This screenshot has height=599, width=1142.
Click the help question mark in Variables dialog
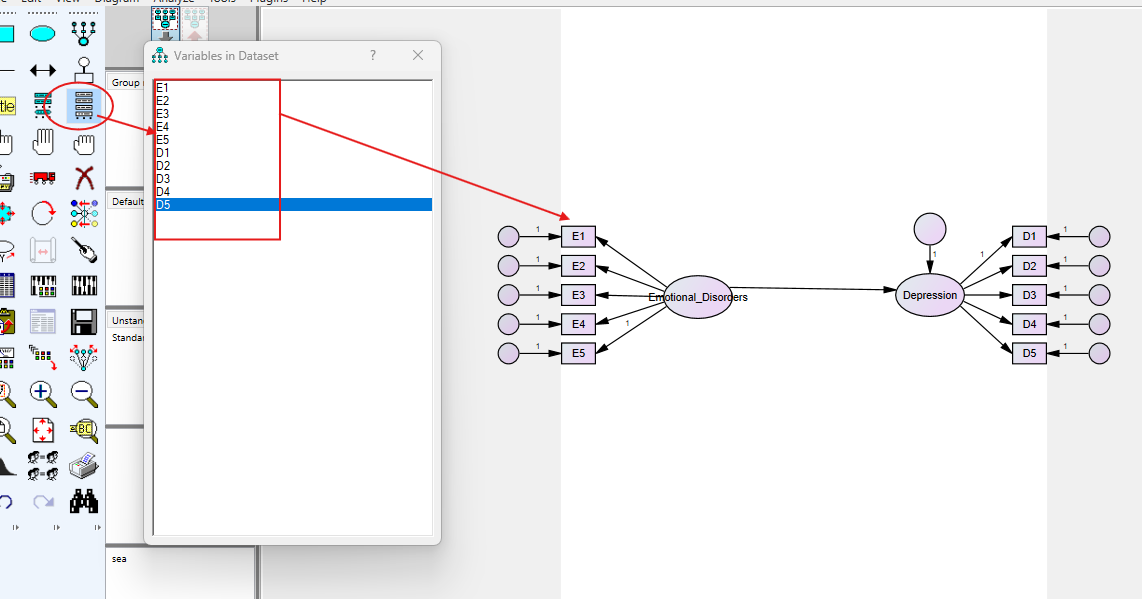[373, 56]
